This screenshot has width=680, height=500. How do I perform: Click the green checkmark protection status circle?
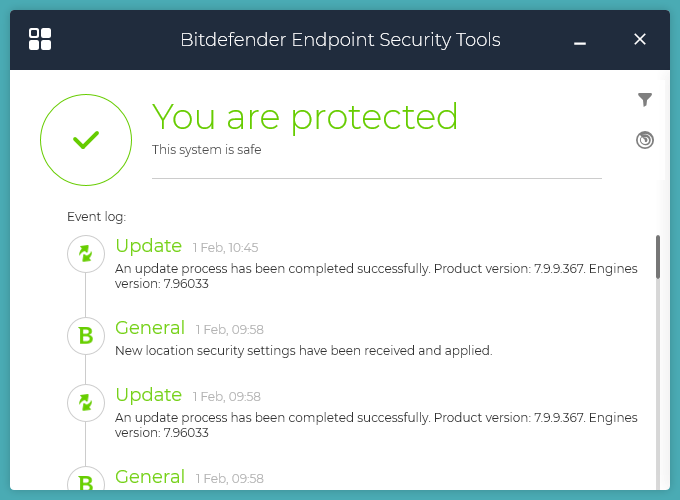point(86,140)
